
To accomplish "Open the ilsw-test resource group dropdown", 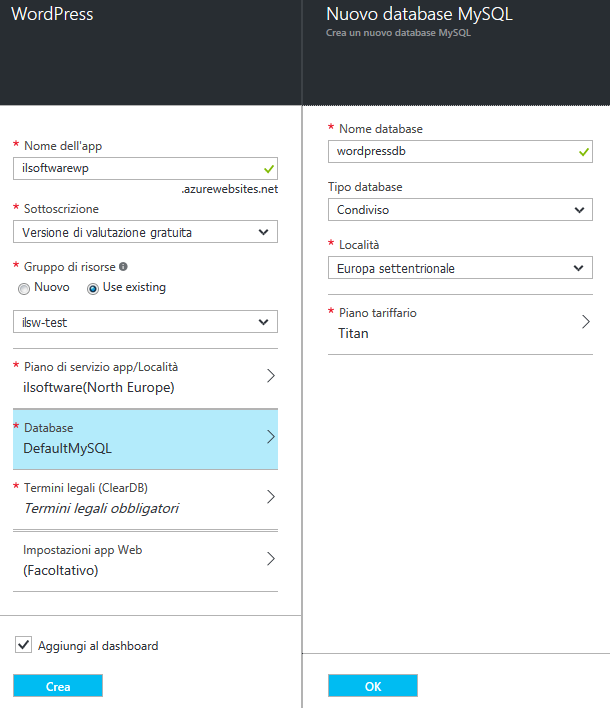I will (145, 322).
